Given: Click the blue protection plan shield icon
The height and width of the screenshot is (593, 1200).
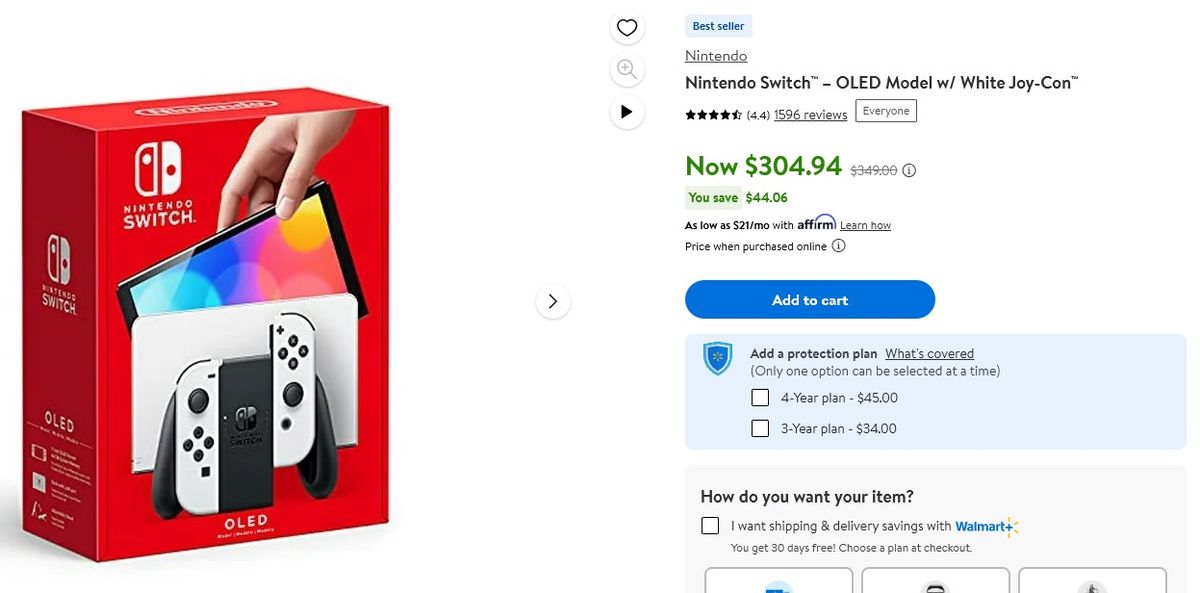Looking at the screenshot, I should click(716, 356).
